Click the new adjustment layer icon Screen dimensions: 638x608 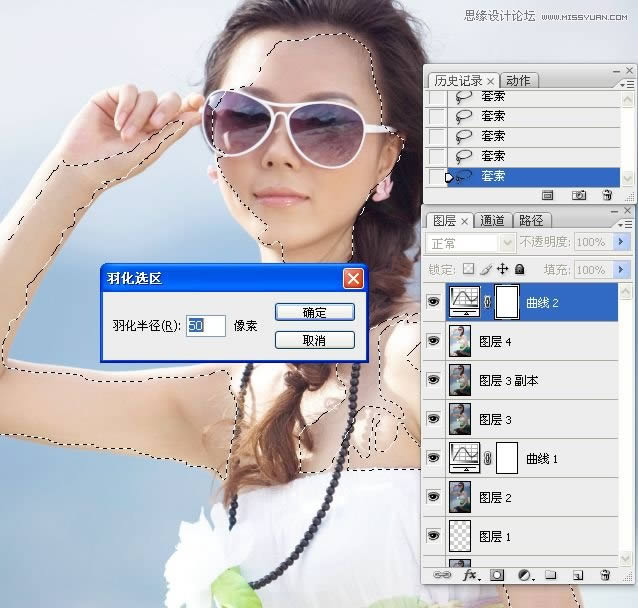click(x=524, y=576)
